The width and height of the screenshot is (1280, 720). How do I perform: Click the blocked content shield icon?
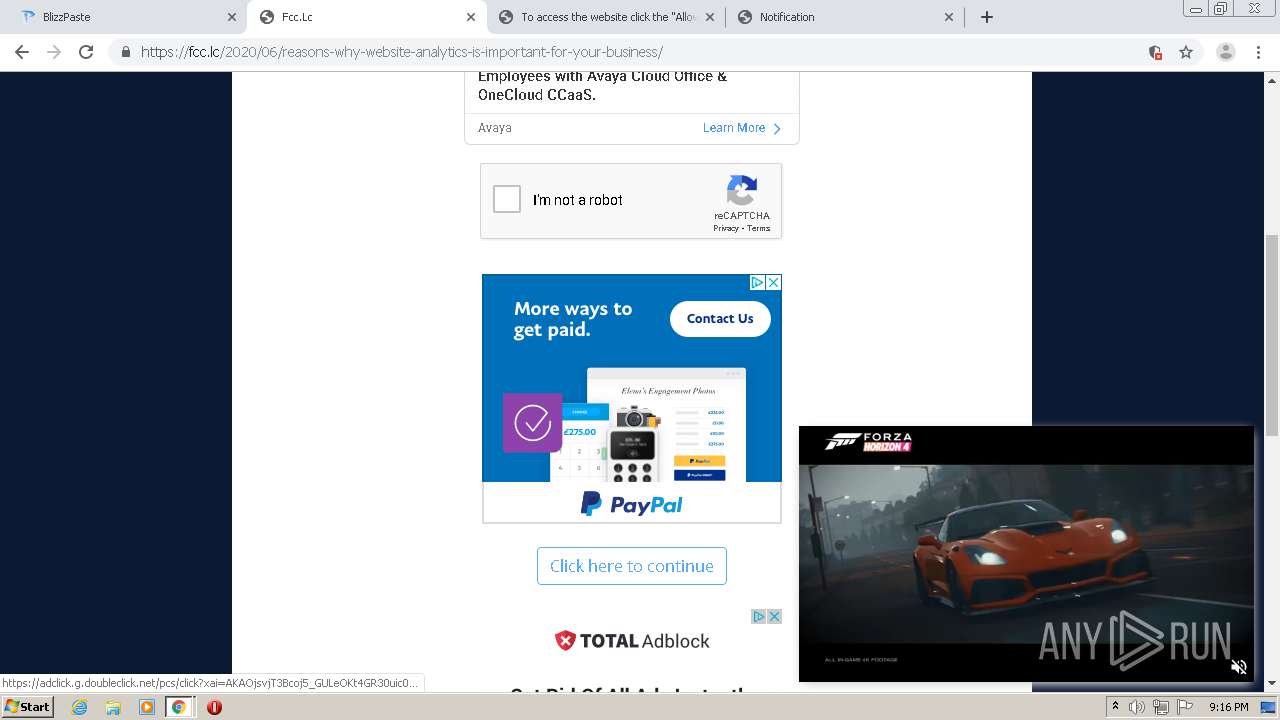coord(1155,52)
